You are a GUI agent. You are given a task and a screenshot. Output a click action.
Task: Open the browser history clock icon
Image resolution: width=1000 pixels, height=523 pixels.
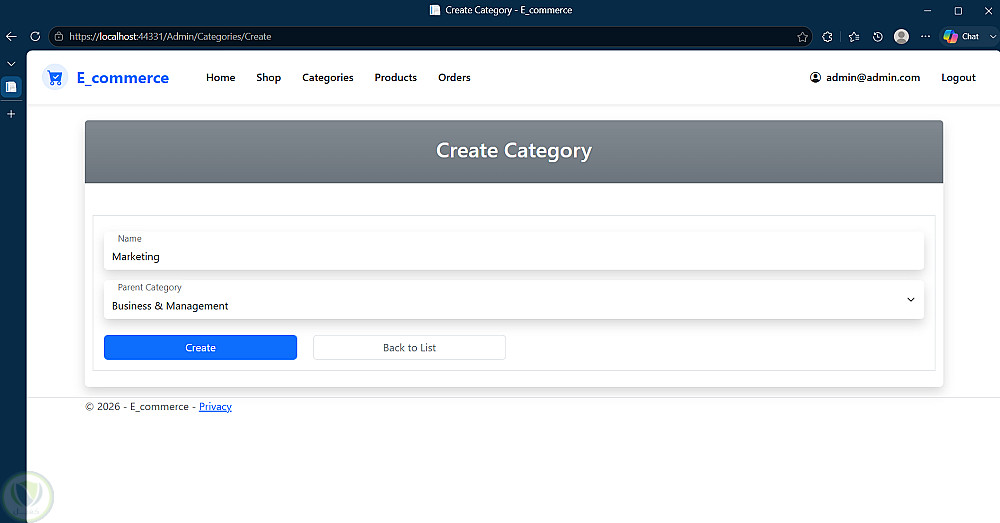pos(878,37)
